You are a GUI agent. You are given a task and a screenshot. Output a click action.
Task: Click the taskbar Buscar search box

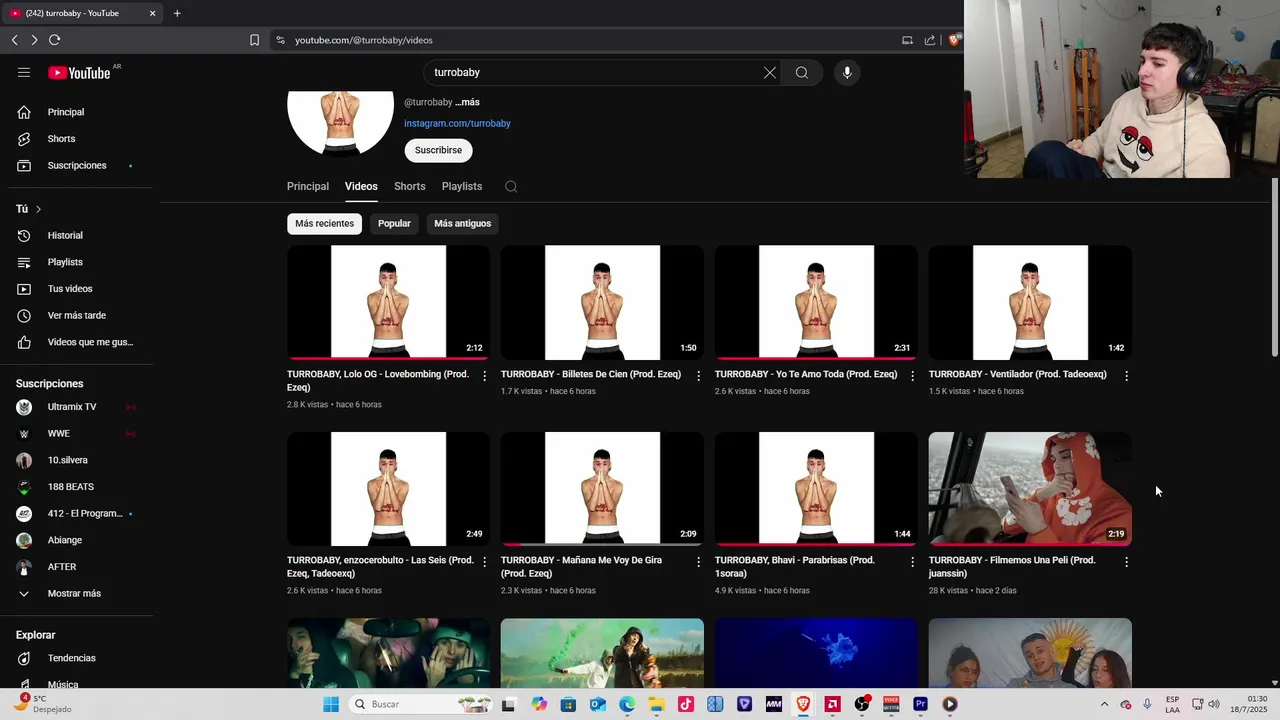420,704
